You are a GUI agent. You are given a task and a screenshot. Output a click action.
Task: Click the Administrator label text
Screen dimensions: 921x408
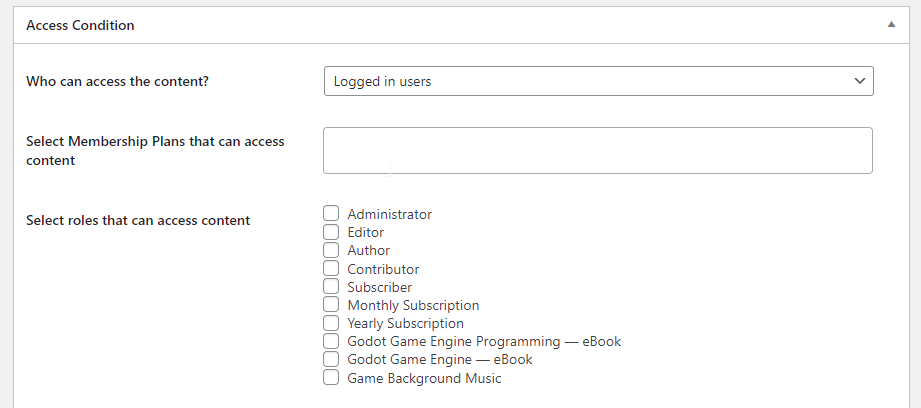(389, 214)
